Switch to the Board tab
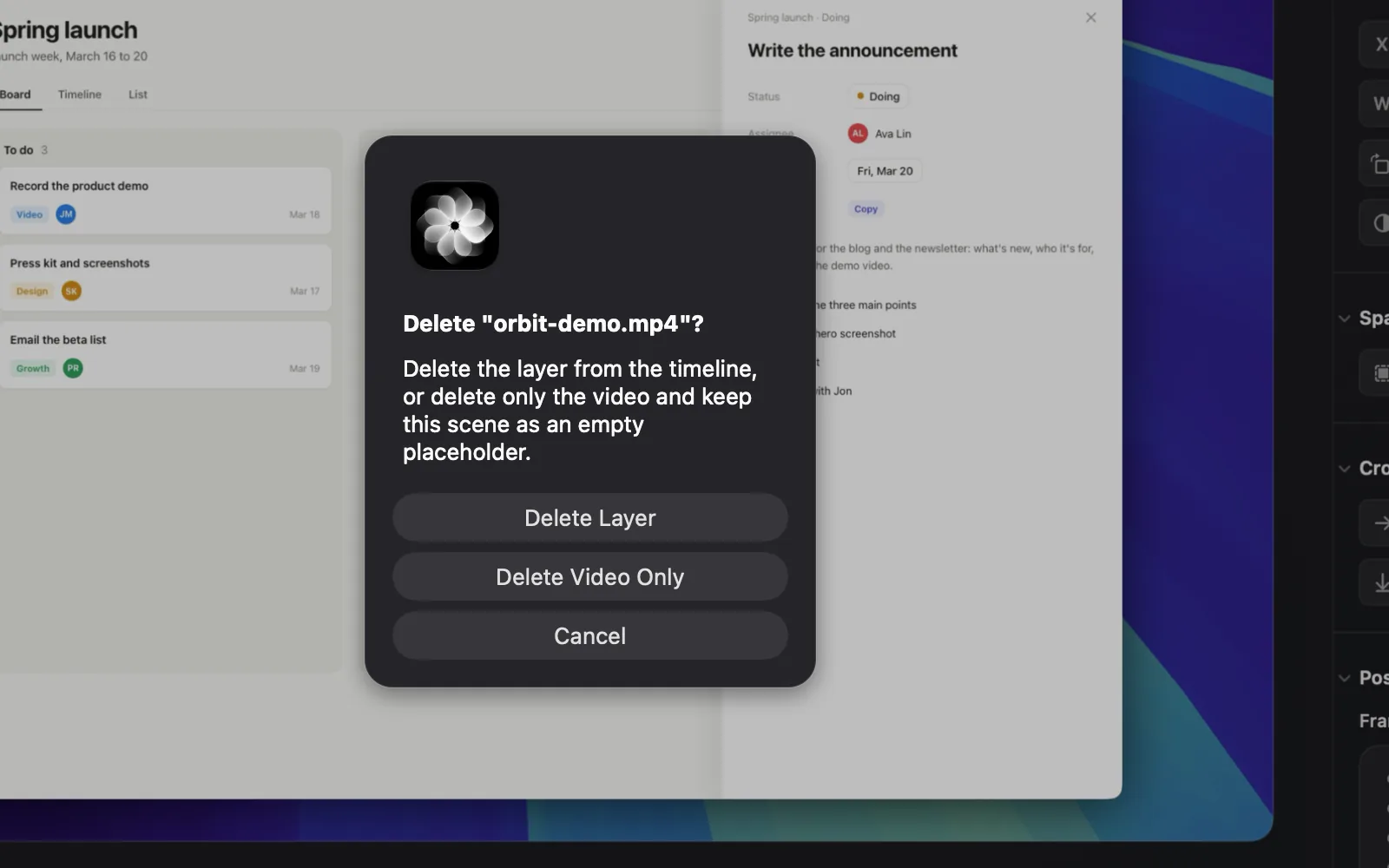Screen dimensions: 1389x868 click(x=15, y=95)
